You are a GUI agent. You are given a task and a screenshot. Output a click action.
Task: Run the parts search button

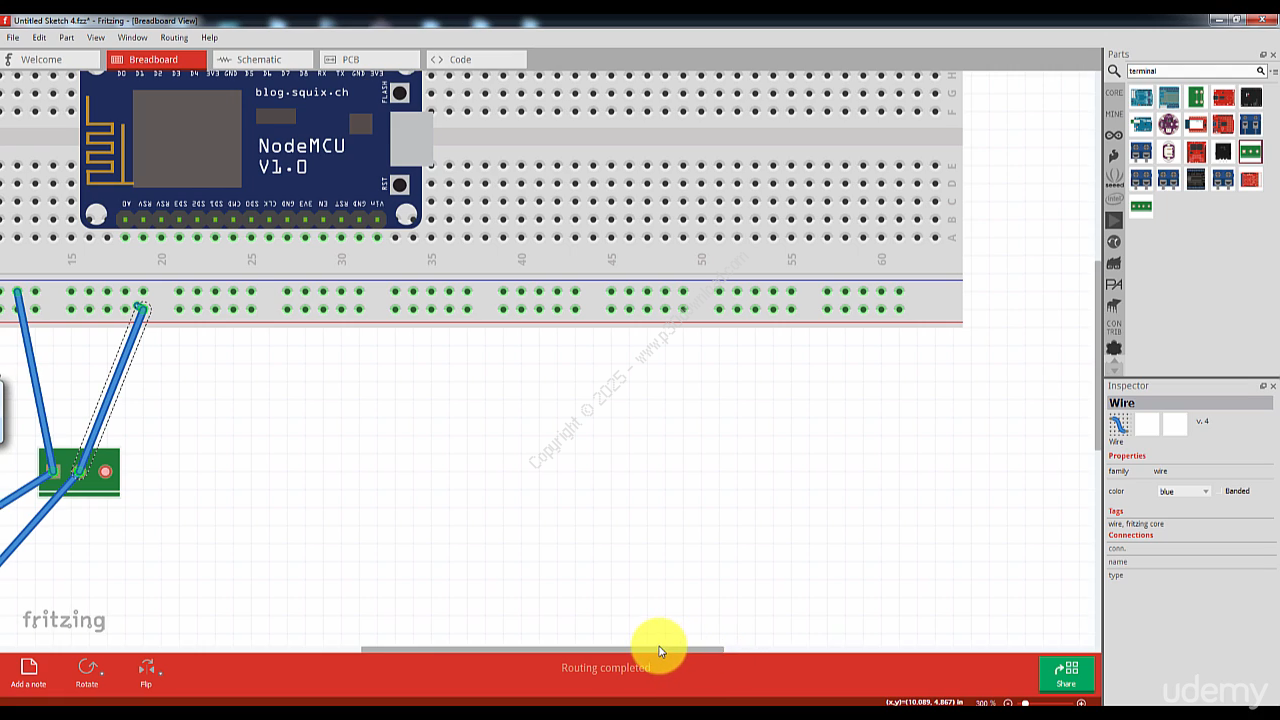[x=1261, y=71]
